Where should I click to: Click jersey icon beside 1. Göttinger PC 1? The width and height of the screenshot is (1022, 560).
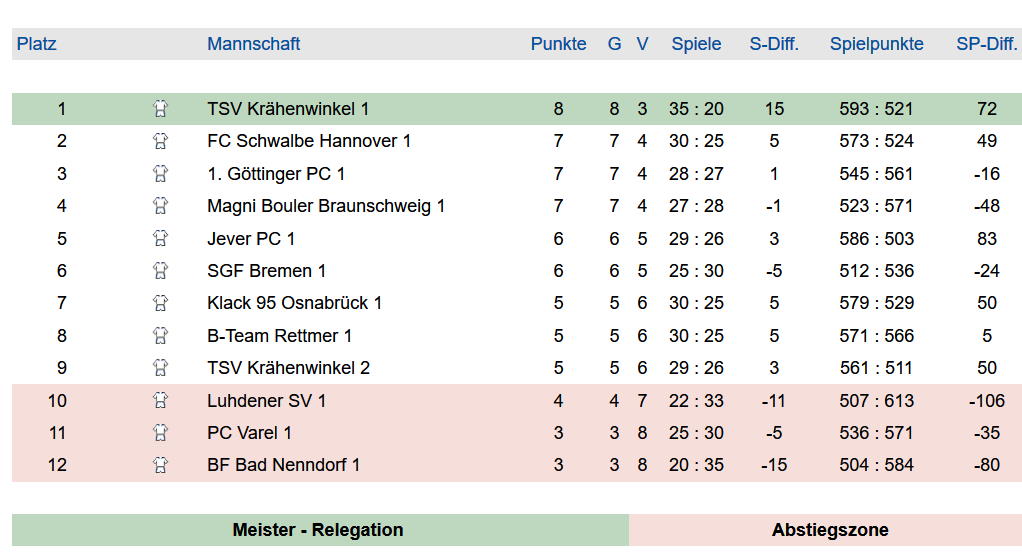160,173
